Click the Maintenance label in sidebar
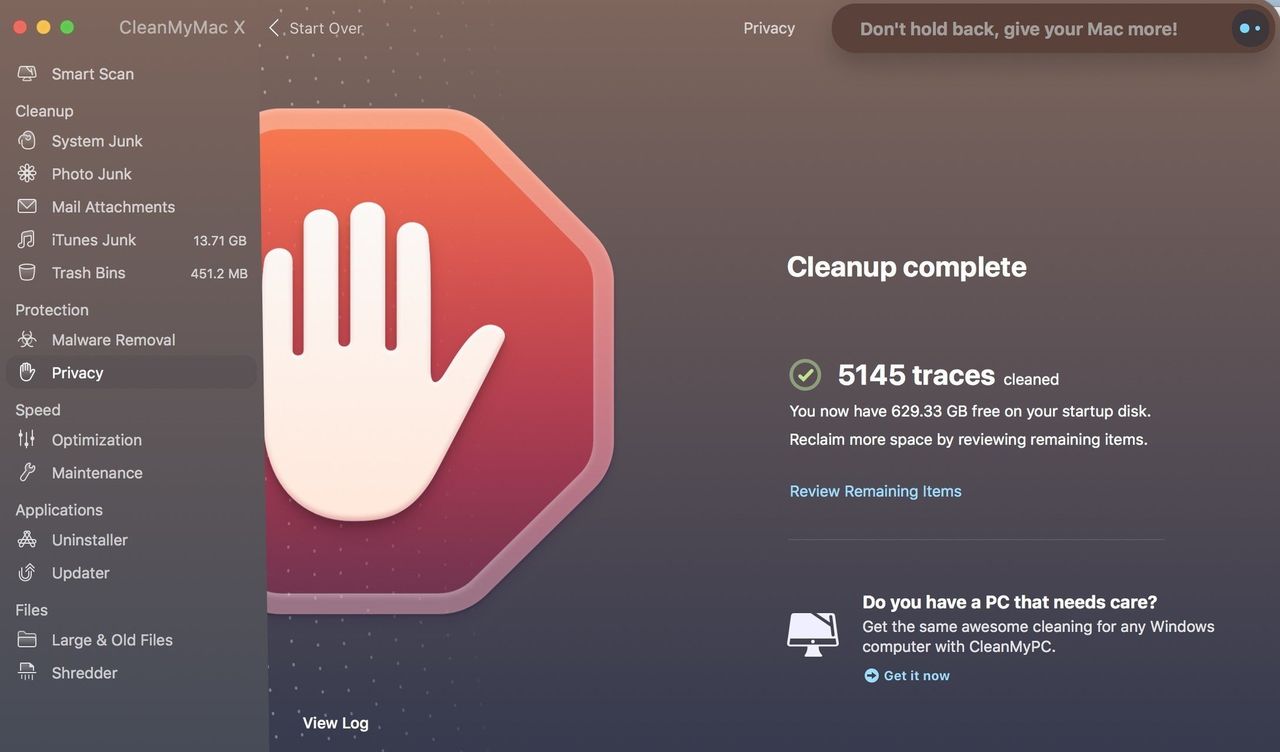The height and width of the screenshot is (752, 1280). (97, 473)
